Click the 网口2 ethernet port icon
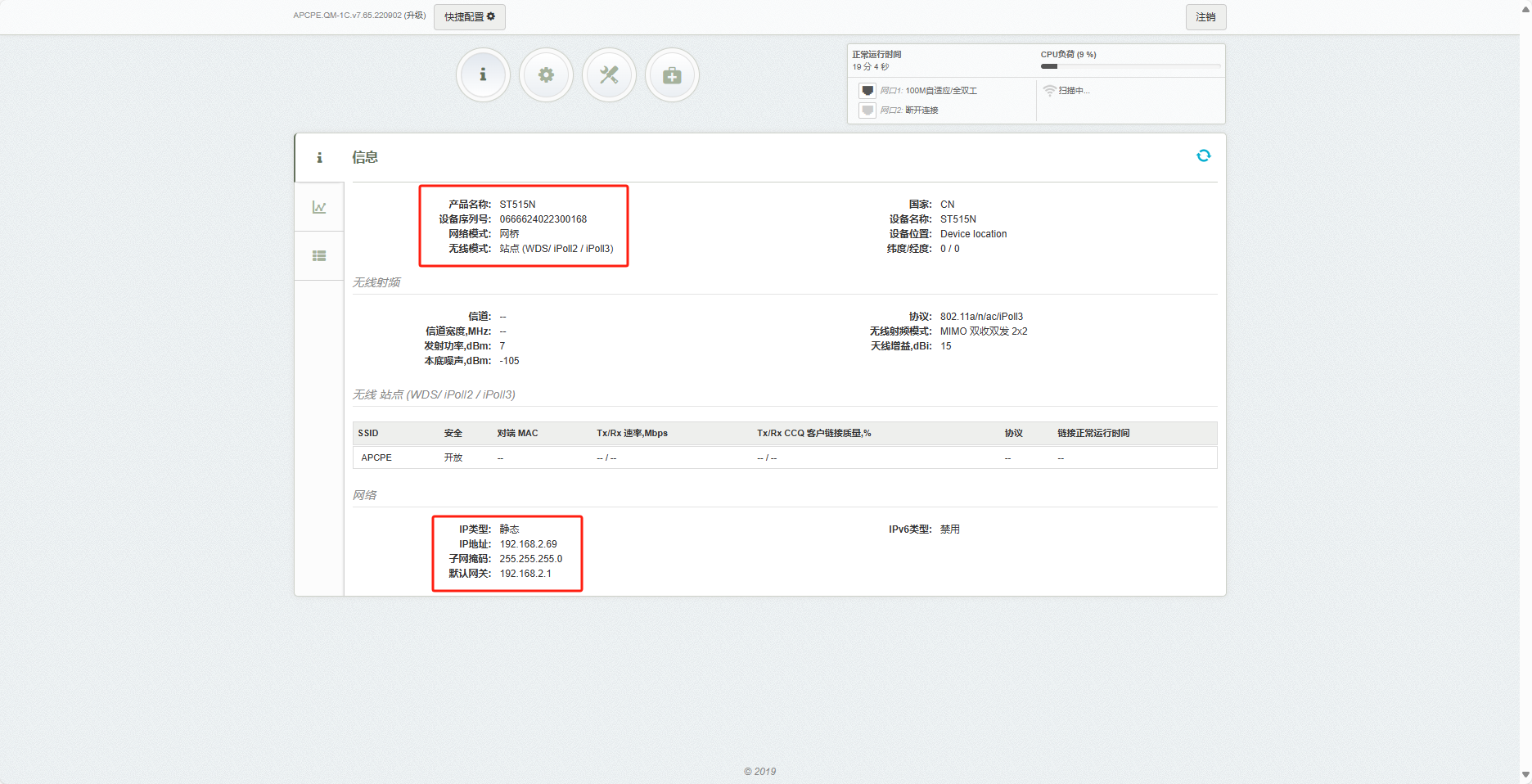 (x=867, y=110)
